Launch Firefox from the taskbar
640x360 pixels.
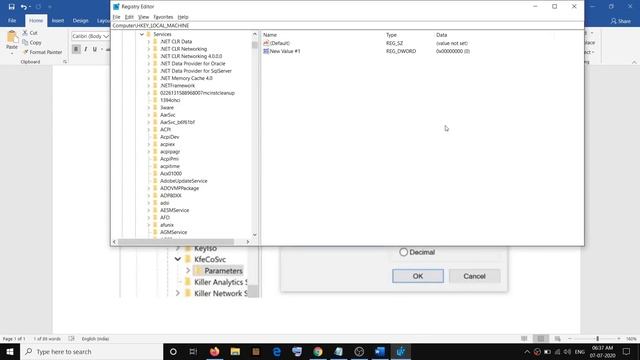click(x=214, y=351)
